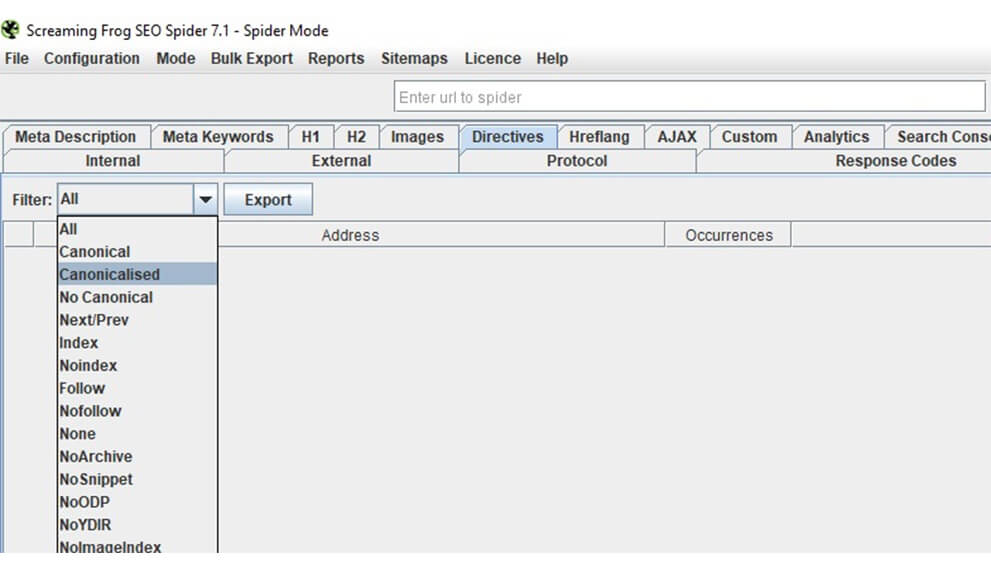Switch to the Analytics tab
Viewport: 991px width, 570px height.
coord(836,136)
